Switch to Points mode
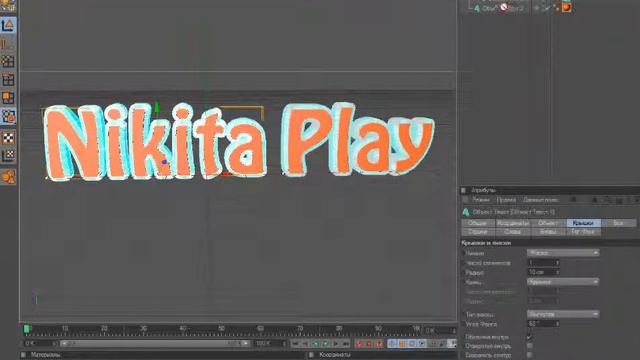Screen dimensions: 640x360 [x=8, y=62]
